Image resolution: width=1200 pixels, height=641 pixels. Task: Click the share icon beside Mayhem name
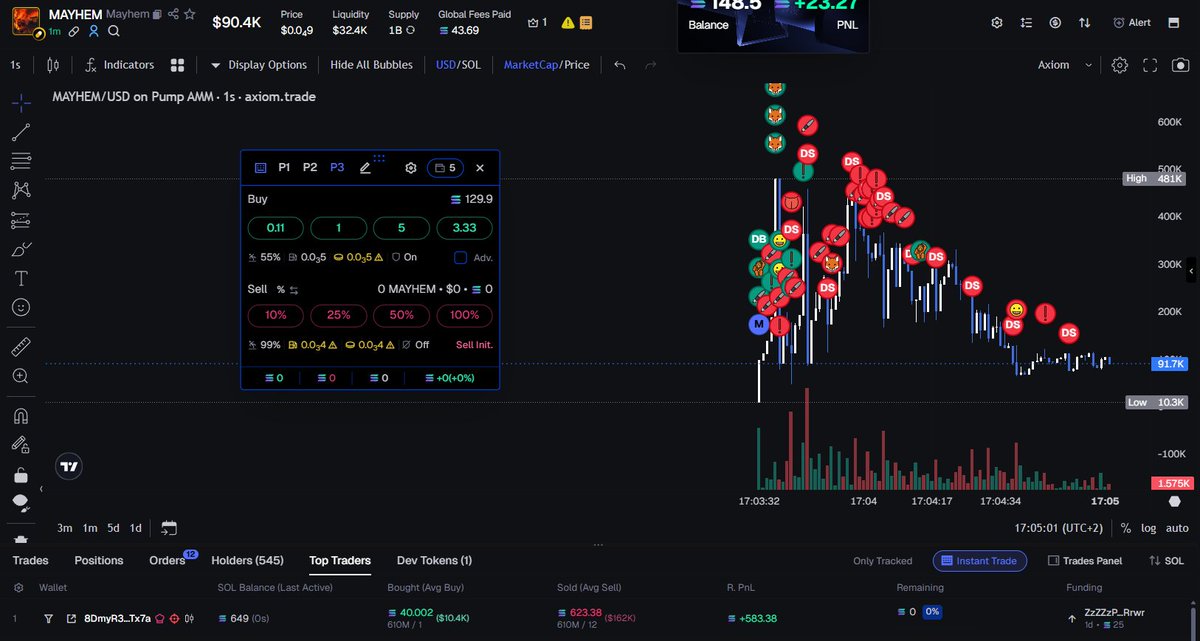[174, 15]
